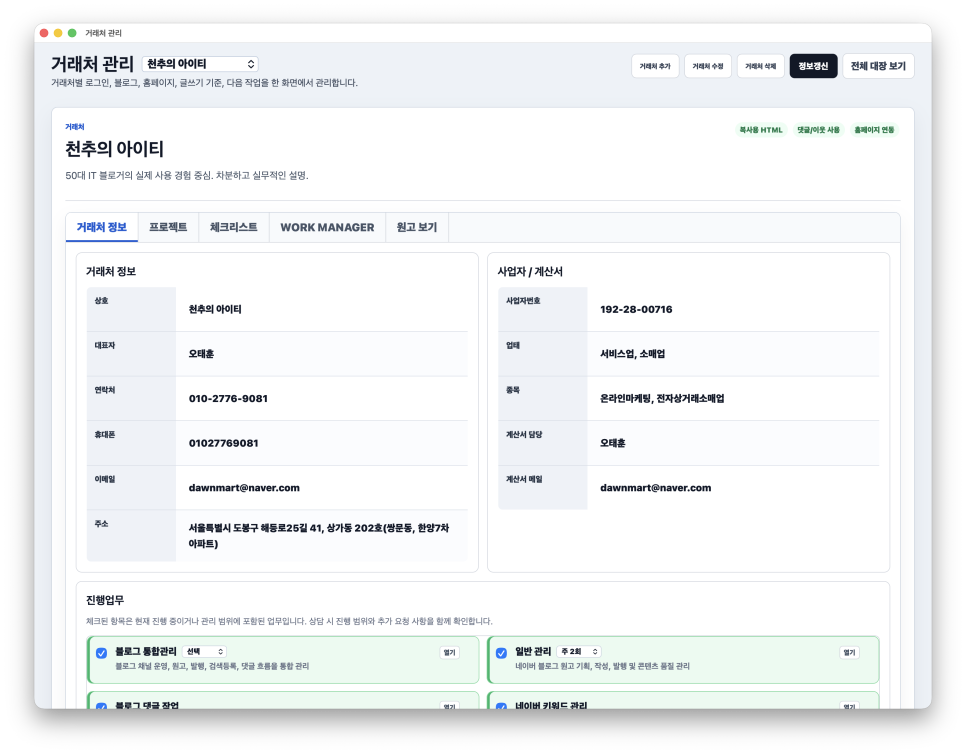Click the green zoom window button
The width and height of the screenshot is (966, 754).
point(72,33)
